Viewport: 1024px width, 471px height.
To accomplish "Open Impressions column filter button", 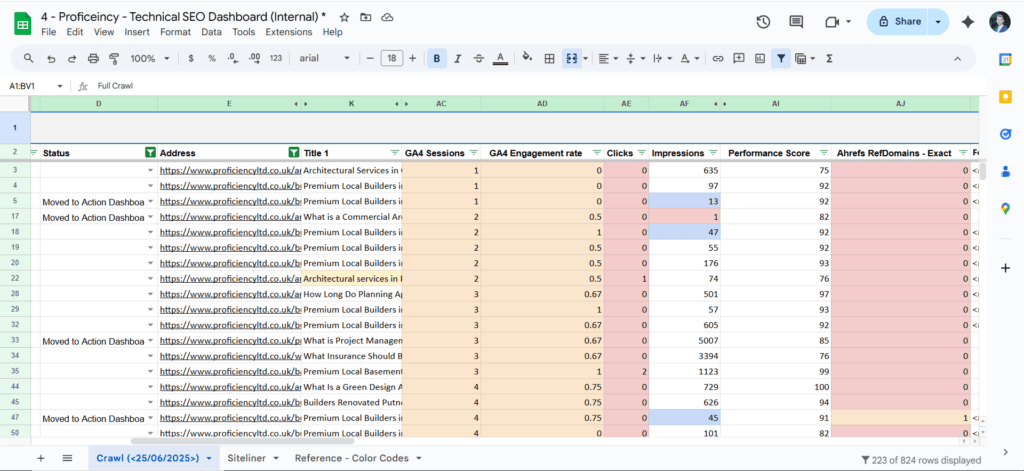I will [x=713, y=153].
